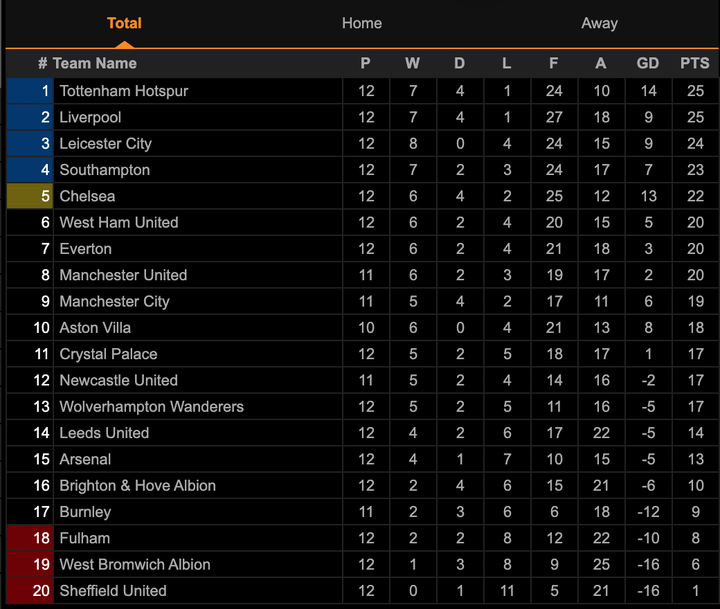Click olive position 5 badge for Chelsea

pyautogui.click(x=30, y=196)
